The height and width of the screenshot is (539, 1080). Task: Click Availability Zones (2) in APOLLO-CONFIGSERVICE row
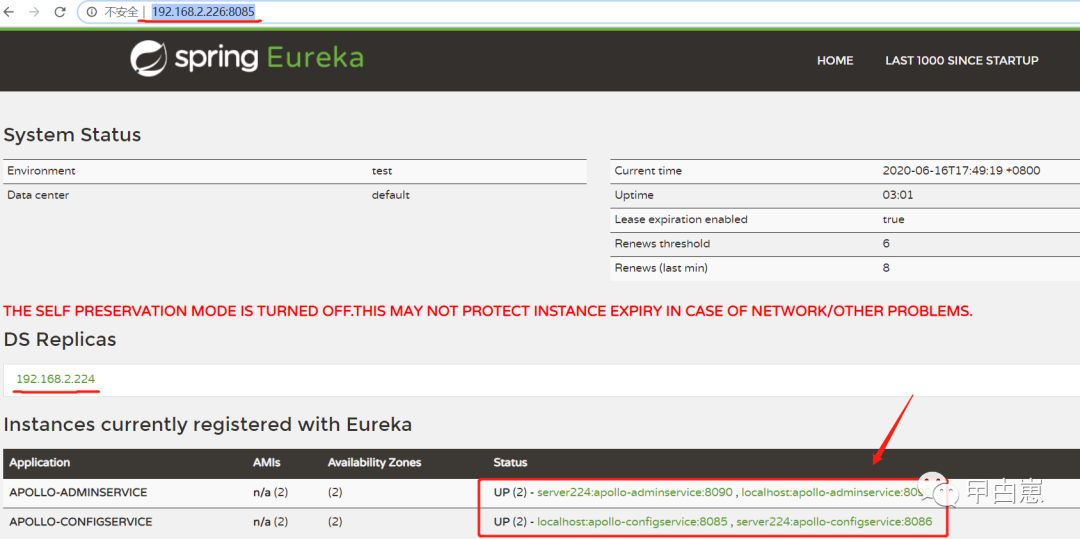tap(335, 522)
